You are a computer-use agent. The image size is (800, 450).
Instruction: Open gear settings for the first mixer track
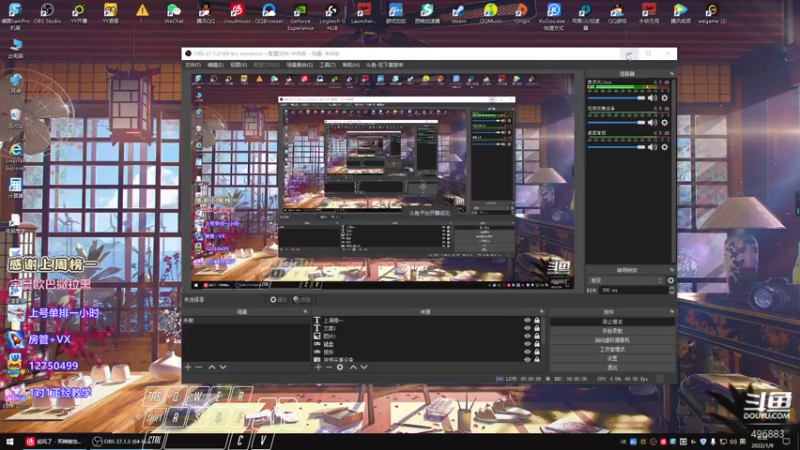click(664, 97)
